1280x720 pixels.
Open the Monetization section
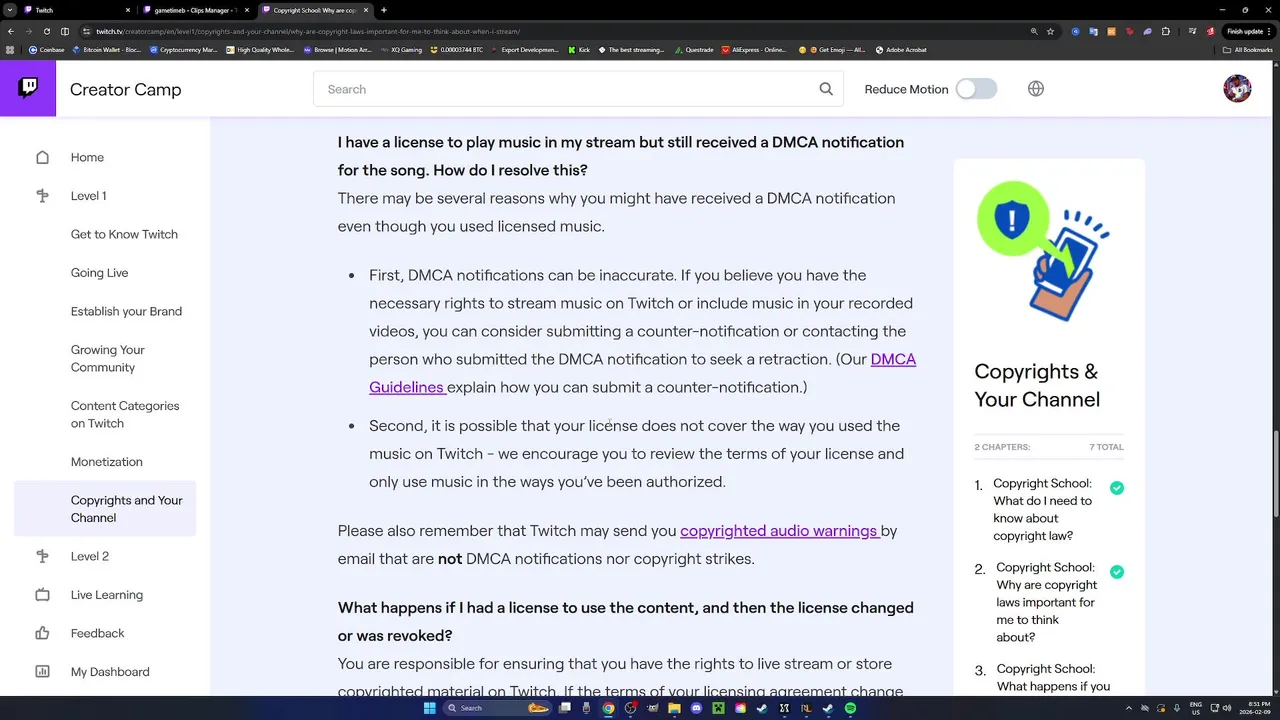tap(107, 462)
